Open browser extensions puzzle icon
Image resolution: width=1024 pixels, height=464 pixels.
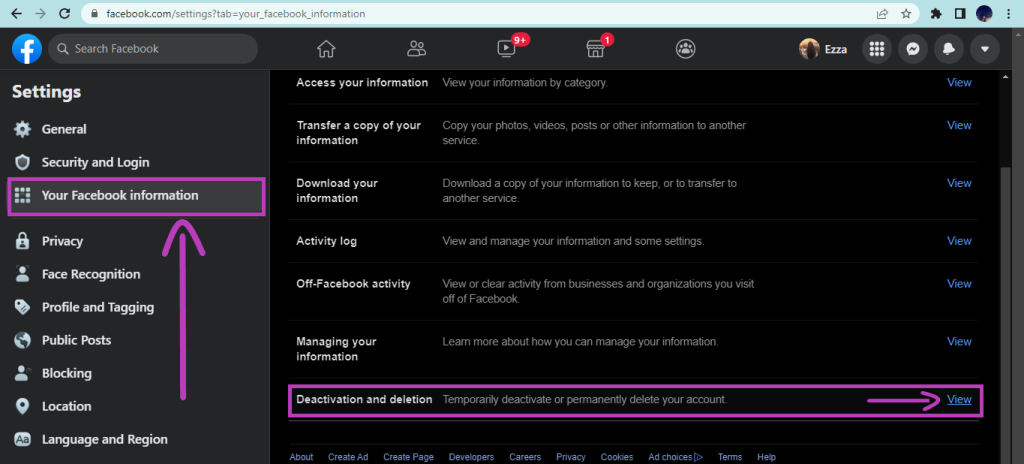pos(936,13)
